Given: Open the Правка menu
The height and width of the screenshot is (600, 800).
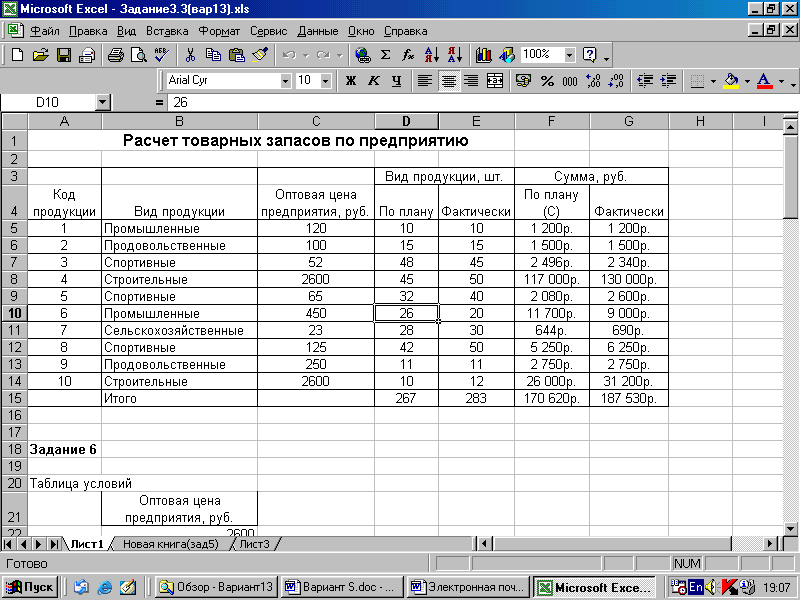Looking at the screenshot, I should (x=88, y=31).
